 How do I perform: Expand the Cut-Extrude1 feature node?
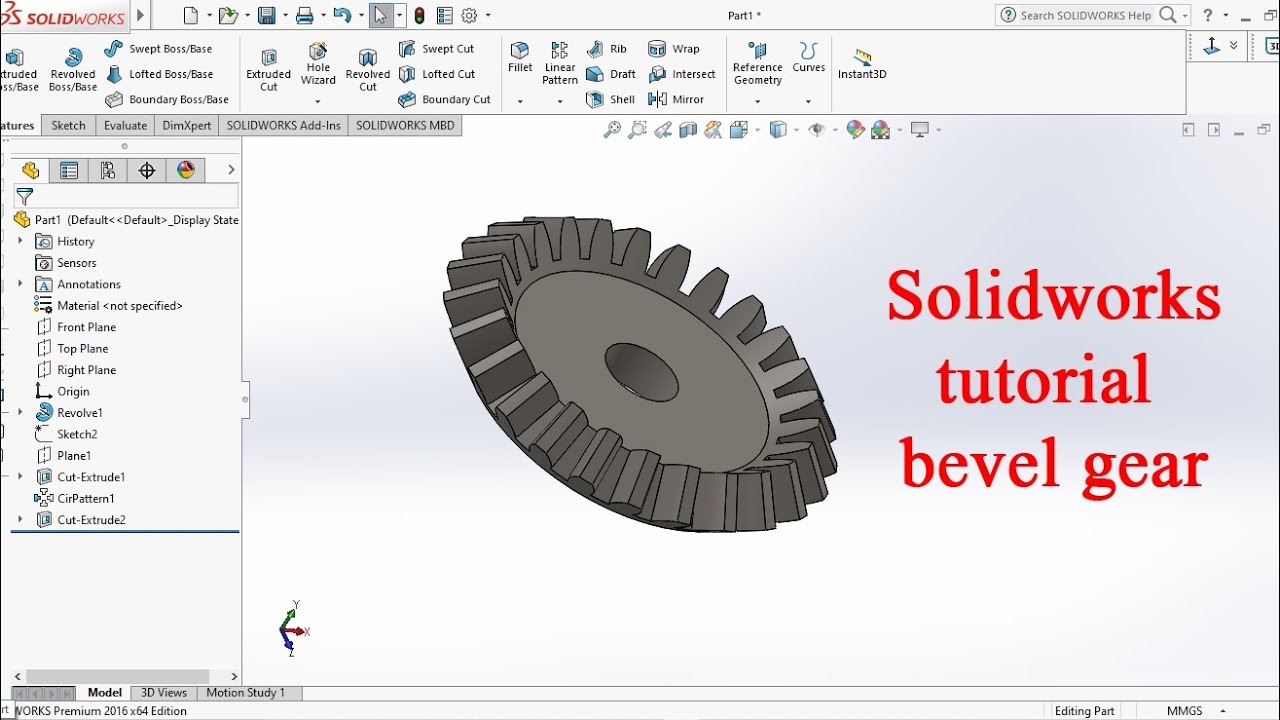(20, 477)
